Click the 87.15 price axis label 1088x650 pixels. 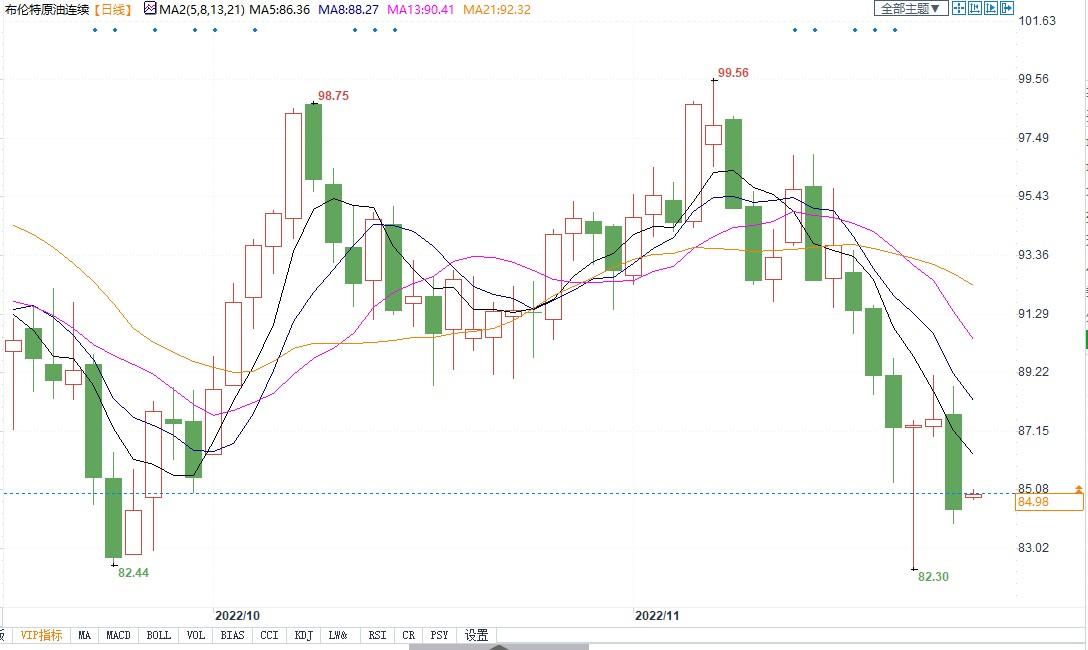(1033, 431)
